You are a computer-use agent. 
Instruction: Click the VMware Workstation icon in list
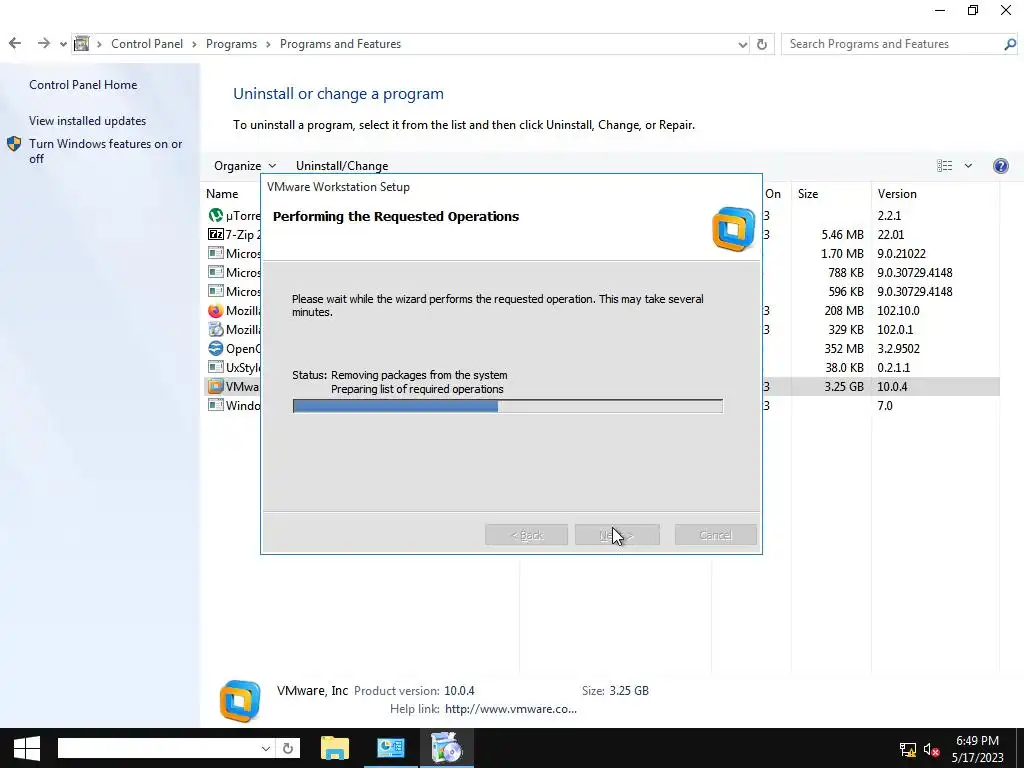tap(216, 386)
